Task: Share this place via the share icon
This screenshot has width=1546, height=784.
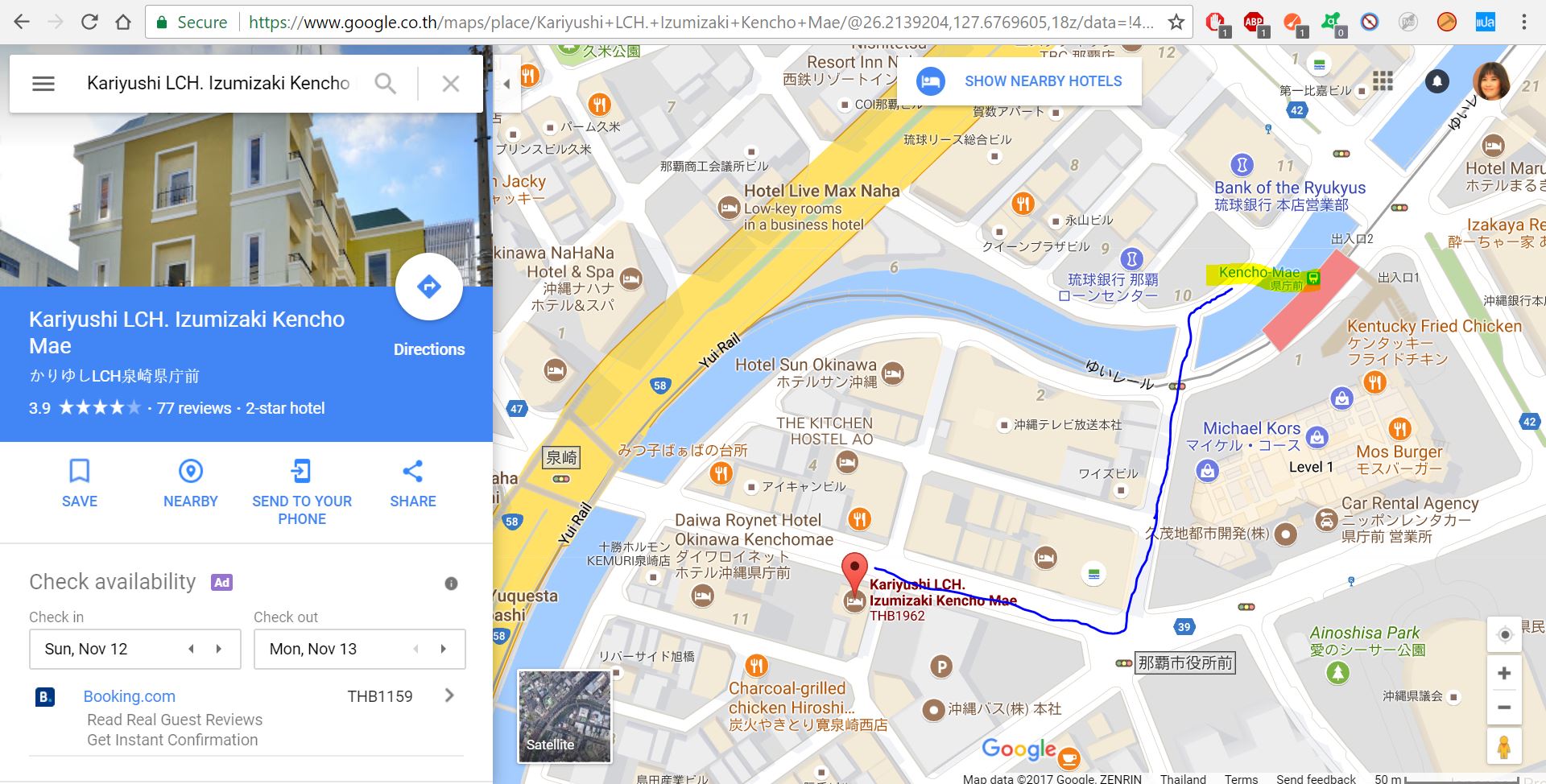Action: (412, 471)
